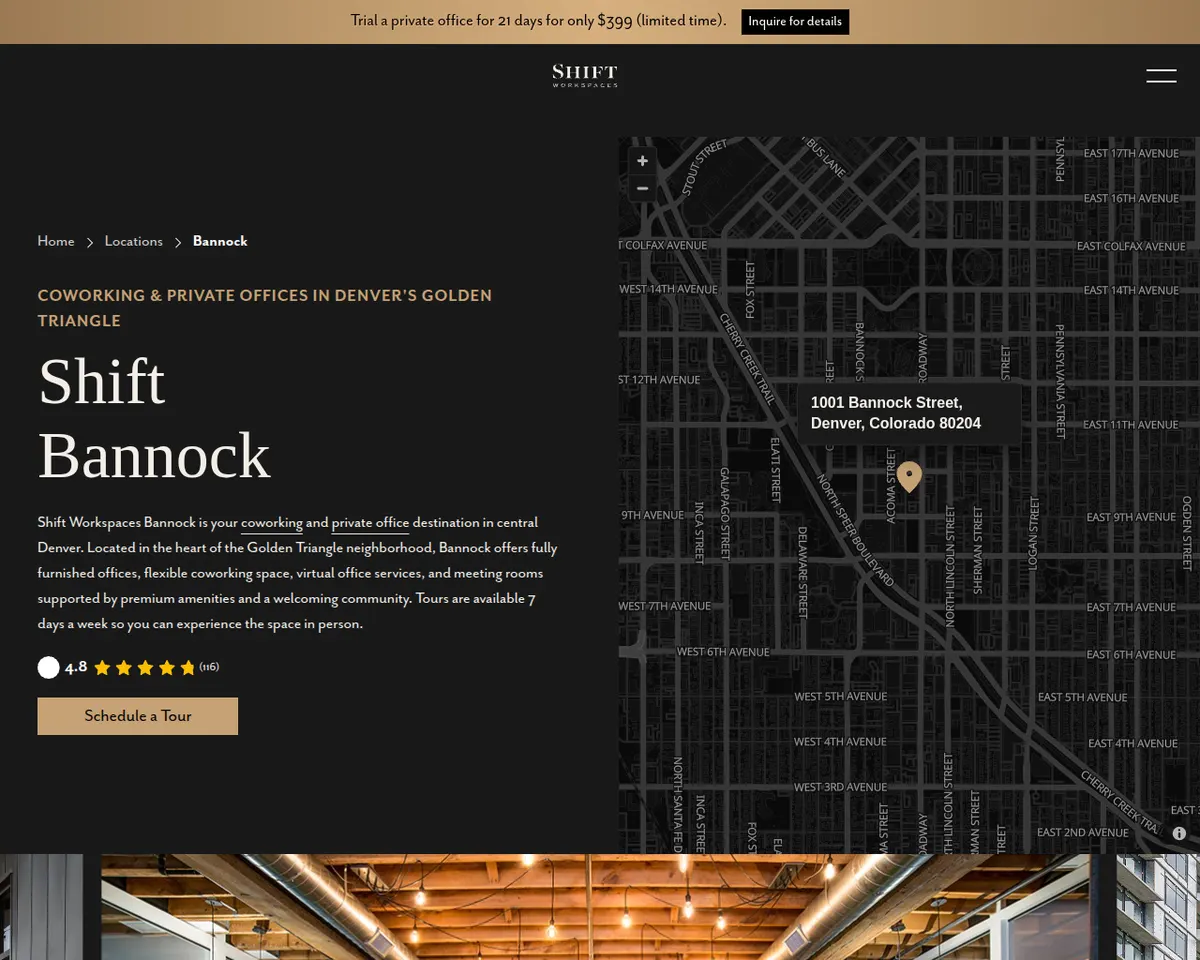Follow the private office link
This screenshot has width=1200, height=960.
(370, 523)
